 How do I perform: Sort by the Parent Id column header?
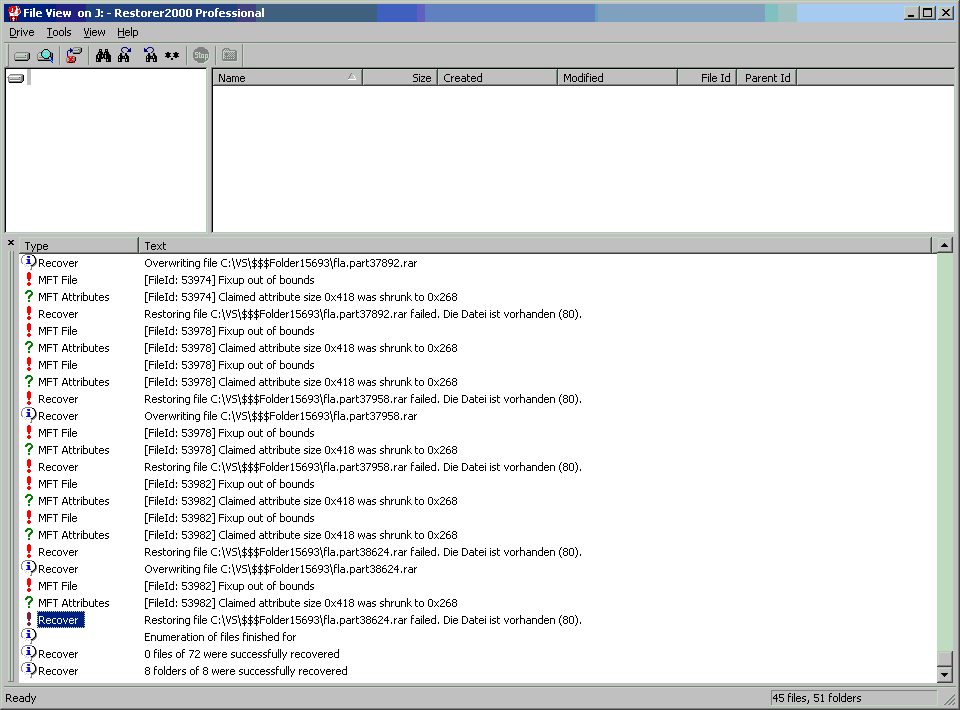coord(767,78)
